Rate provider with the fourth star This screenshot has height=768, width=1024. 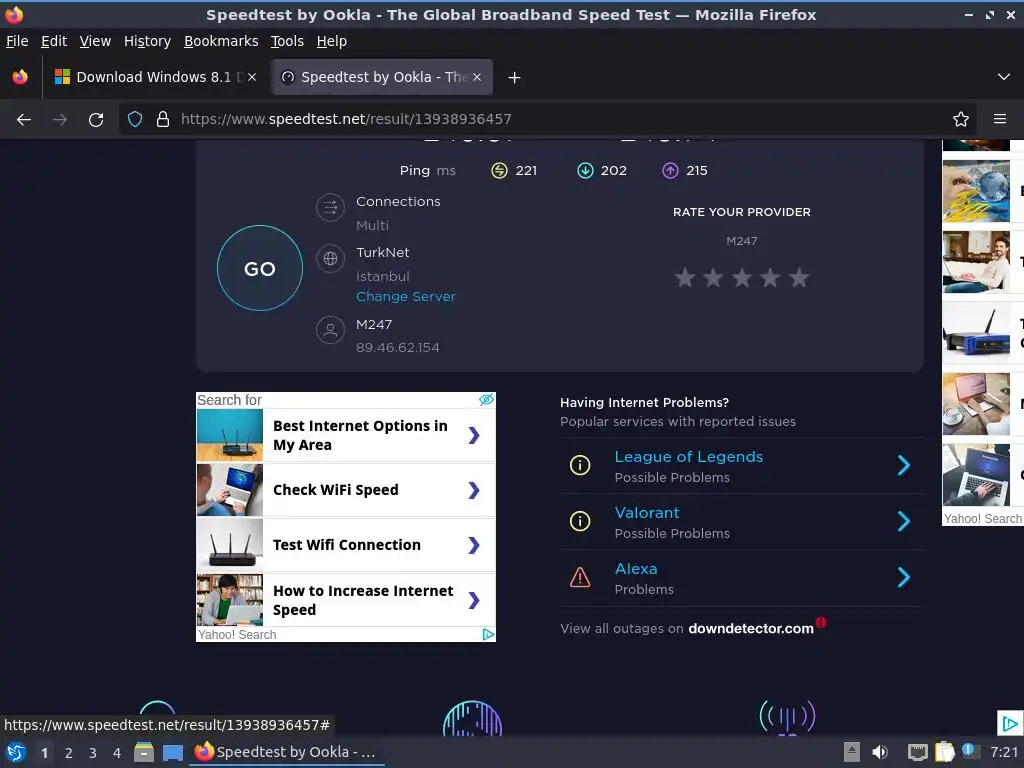[771, 278]
